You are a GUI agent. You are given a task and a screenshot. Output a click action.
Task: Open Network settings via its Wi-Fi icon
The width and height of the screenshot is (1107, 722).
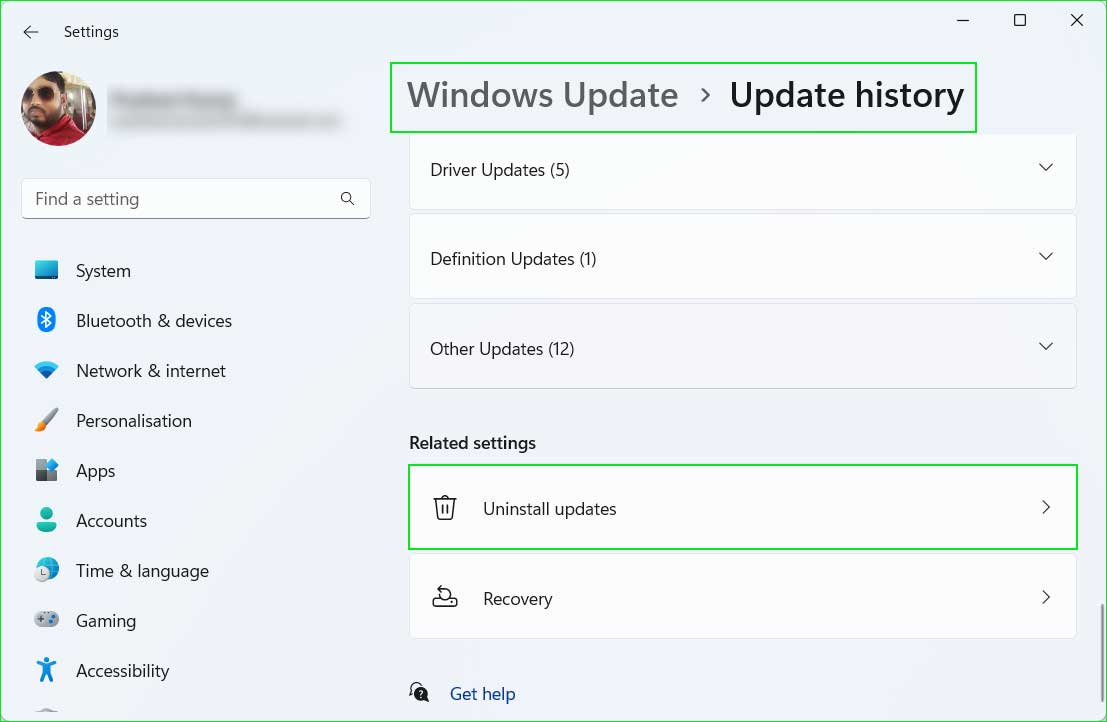coord(47,371)
